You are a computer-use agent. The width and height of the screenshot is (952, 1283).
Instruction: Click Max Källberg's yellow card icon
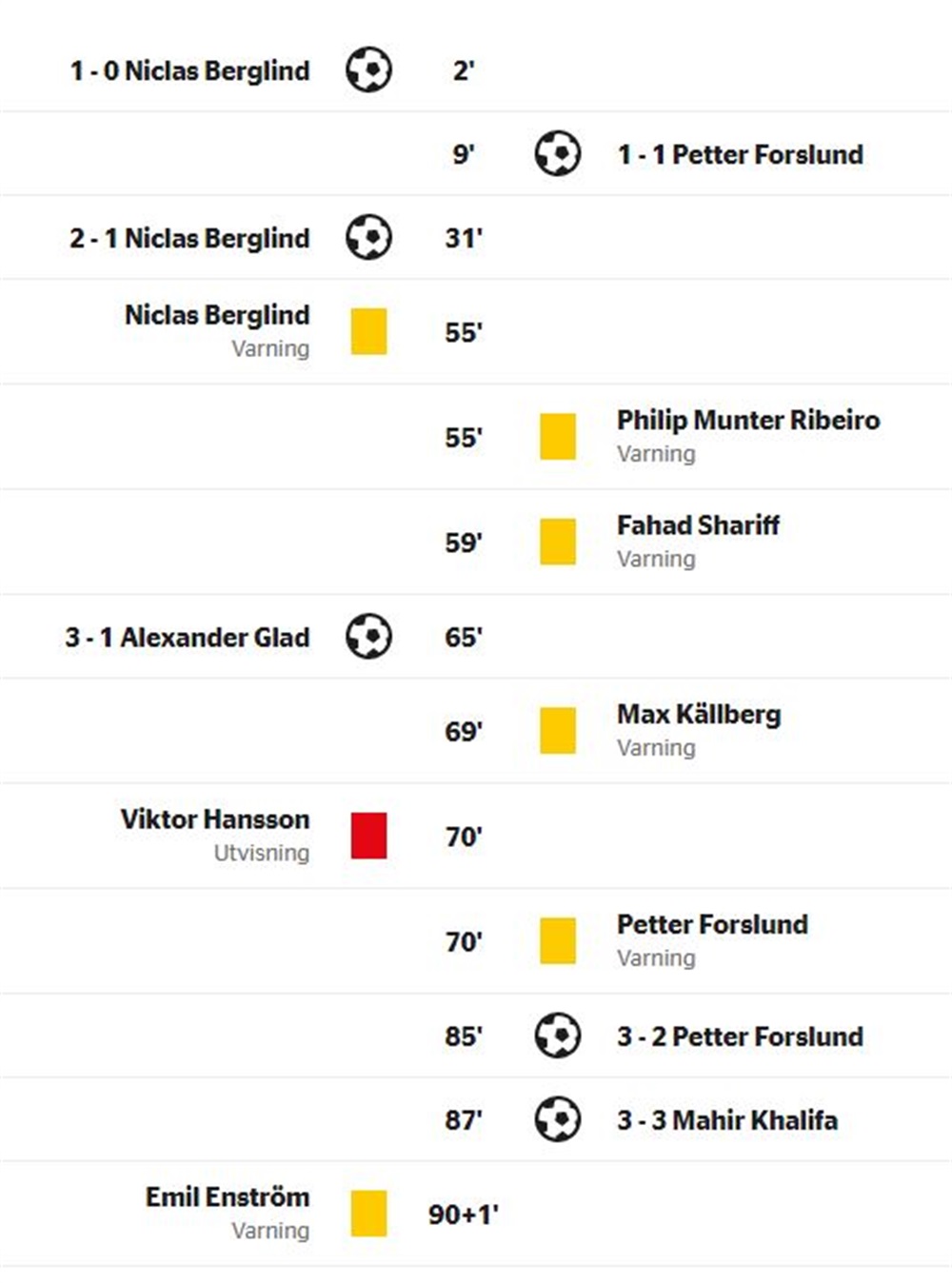coord(557,731)
